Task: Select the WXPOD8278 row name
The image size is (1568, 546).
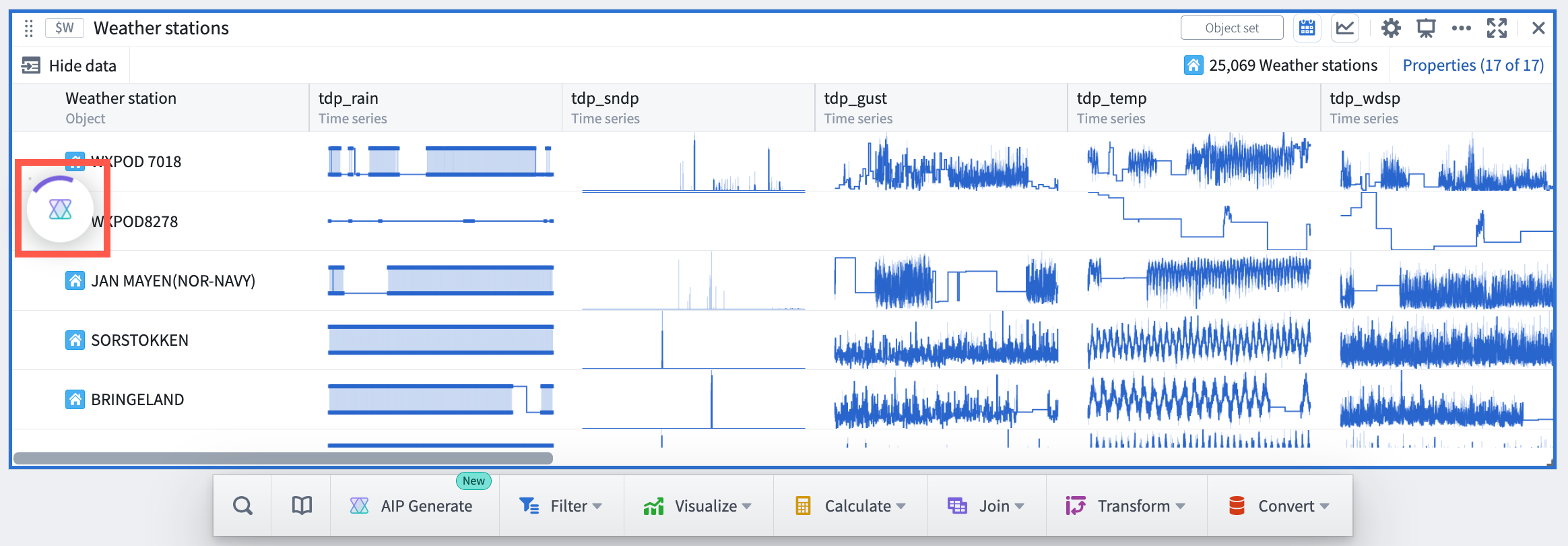Action: point(135,222)
